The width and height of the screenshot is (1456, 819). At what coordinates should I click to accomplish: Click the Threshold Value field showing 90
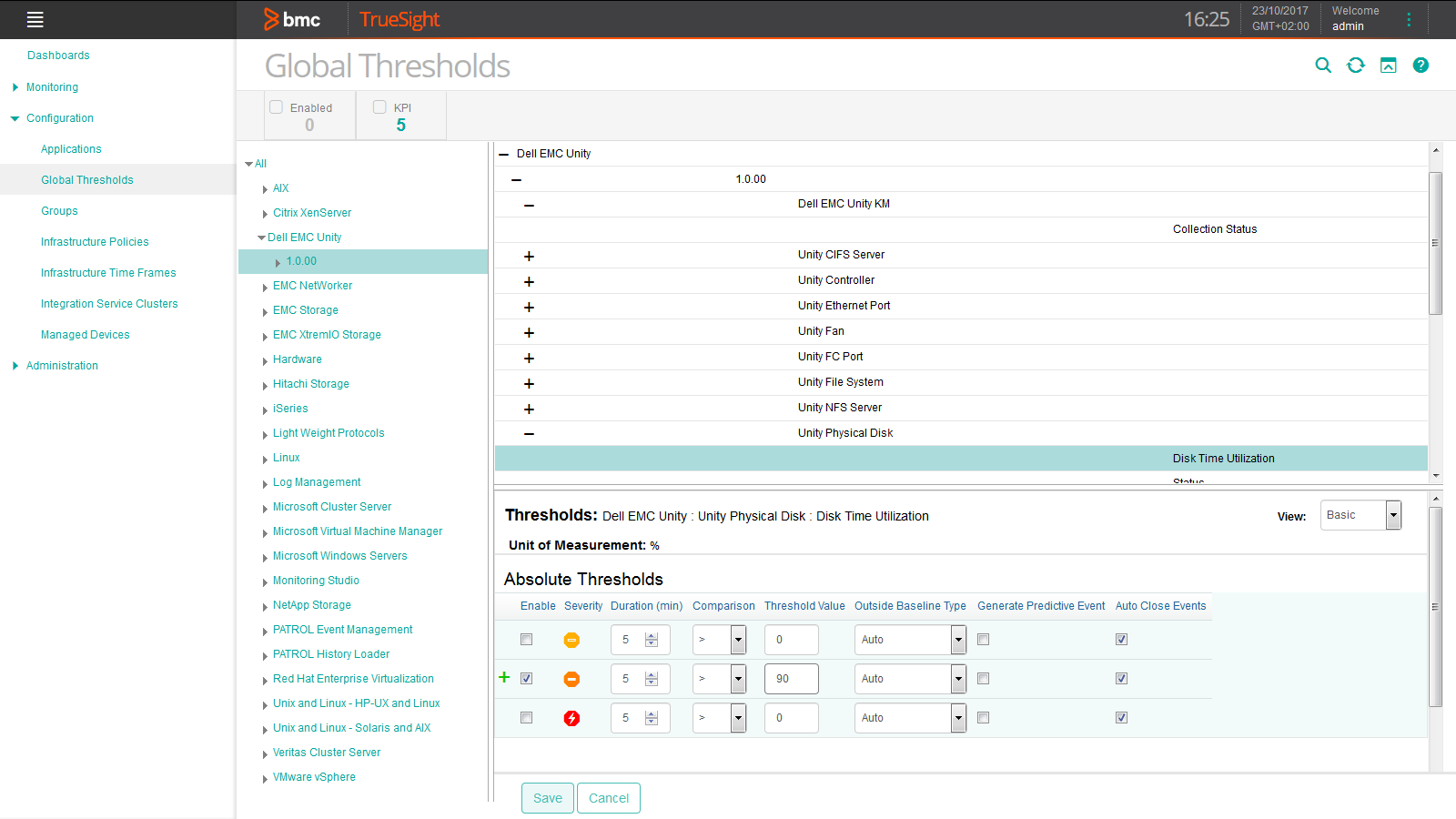(x=791, y=678)
